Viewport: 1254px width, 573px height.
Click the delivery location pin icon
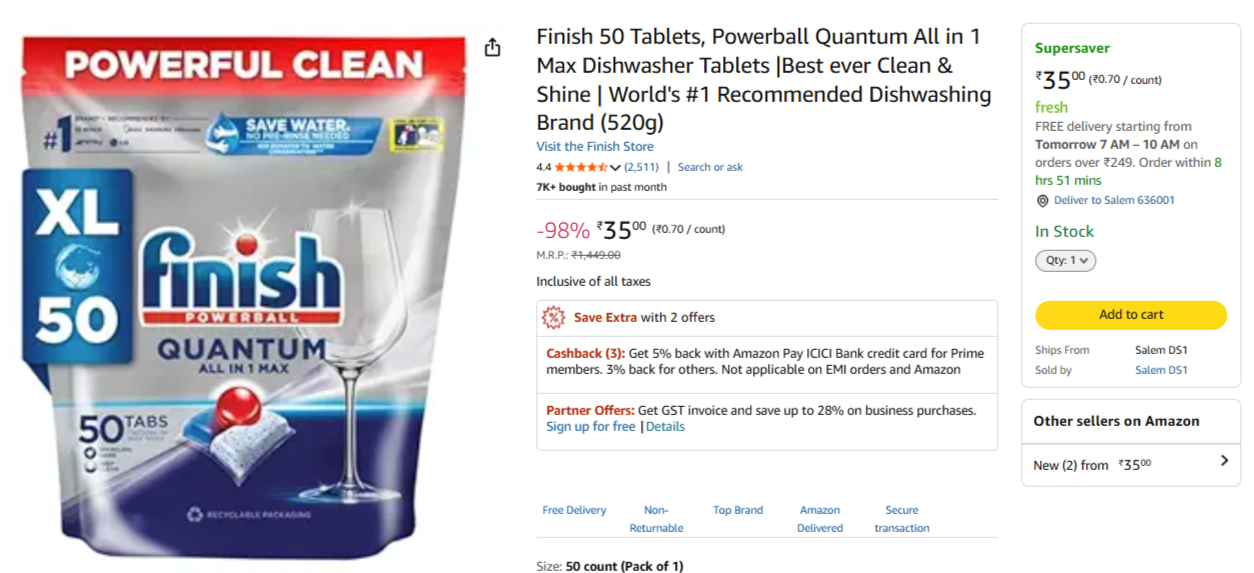[x=1042, y=201]
